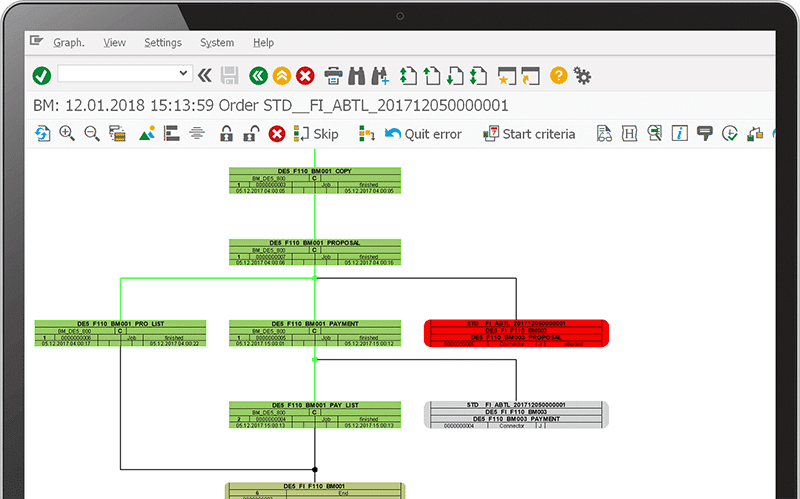Image resolution: width=800 pixels, height=499 pixels.
Task: Click the orange Exit up-arrows icon
Action: 282,76
